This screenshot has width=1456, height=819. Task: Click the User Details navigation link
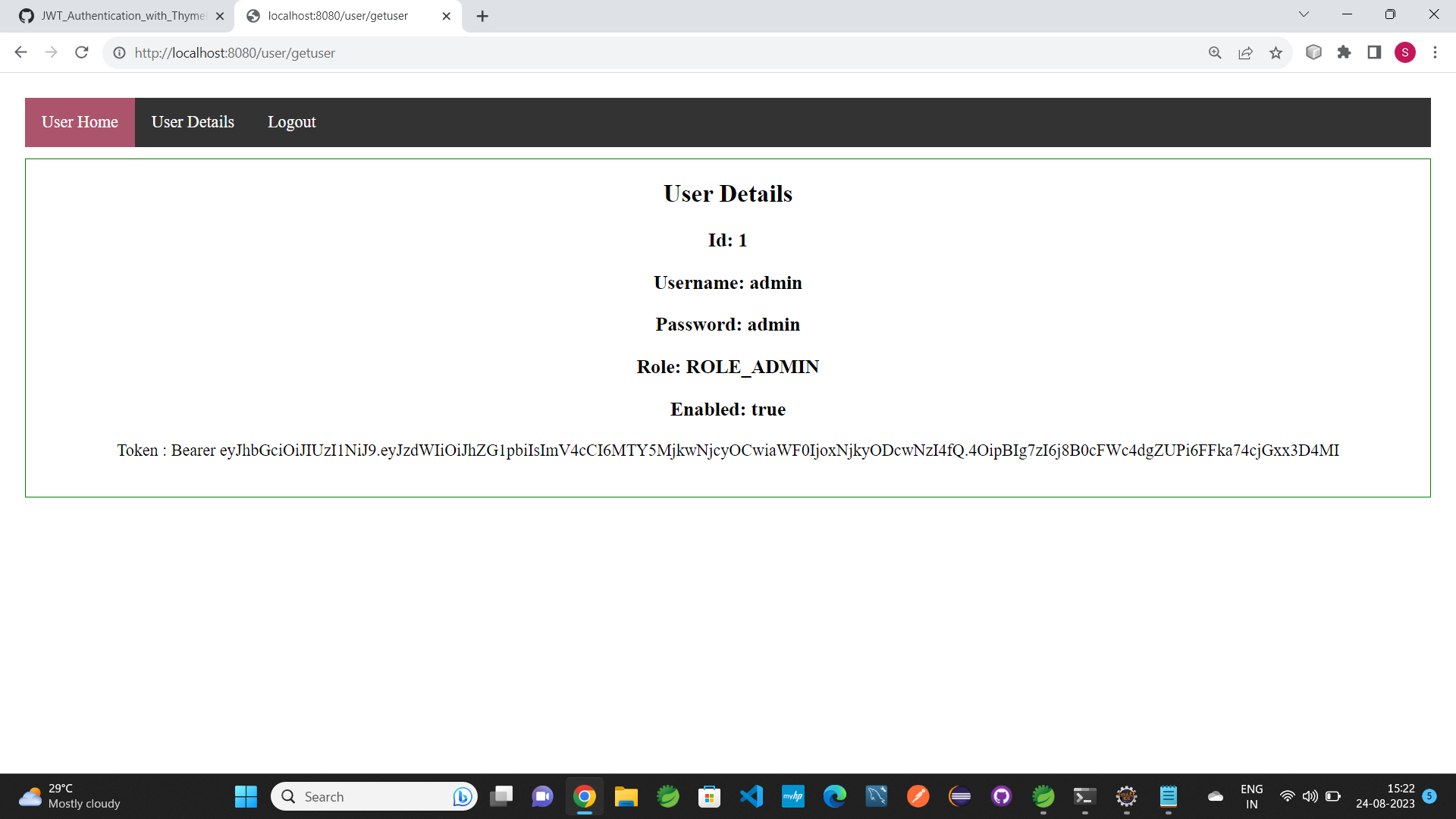(192, 122)
